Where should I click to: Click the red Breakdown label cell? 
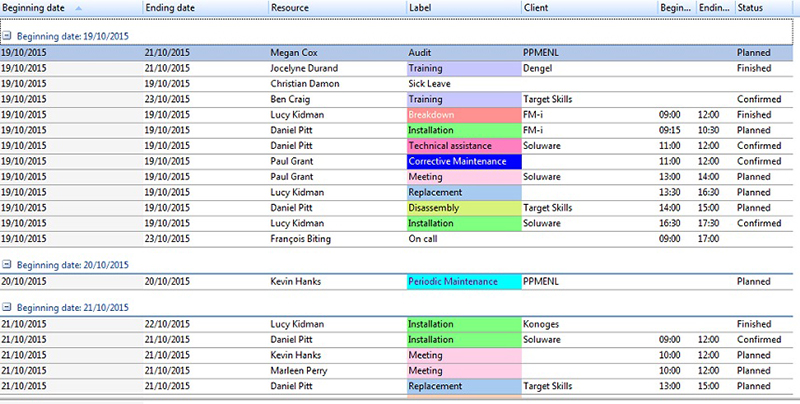tap(463, 115)
